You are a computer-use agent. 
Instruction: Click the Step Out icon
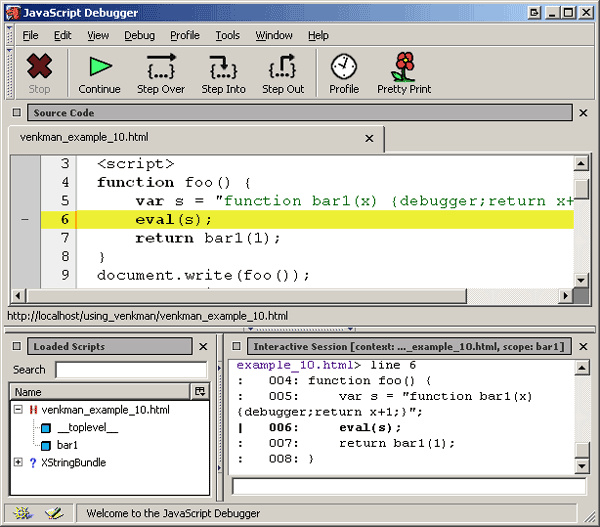point(283,67)
